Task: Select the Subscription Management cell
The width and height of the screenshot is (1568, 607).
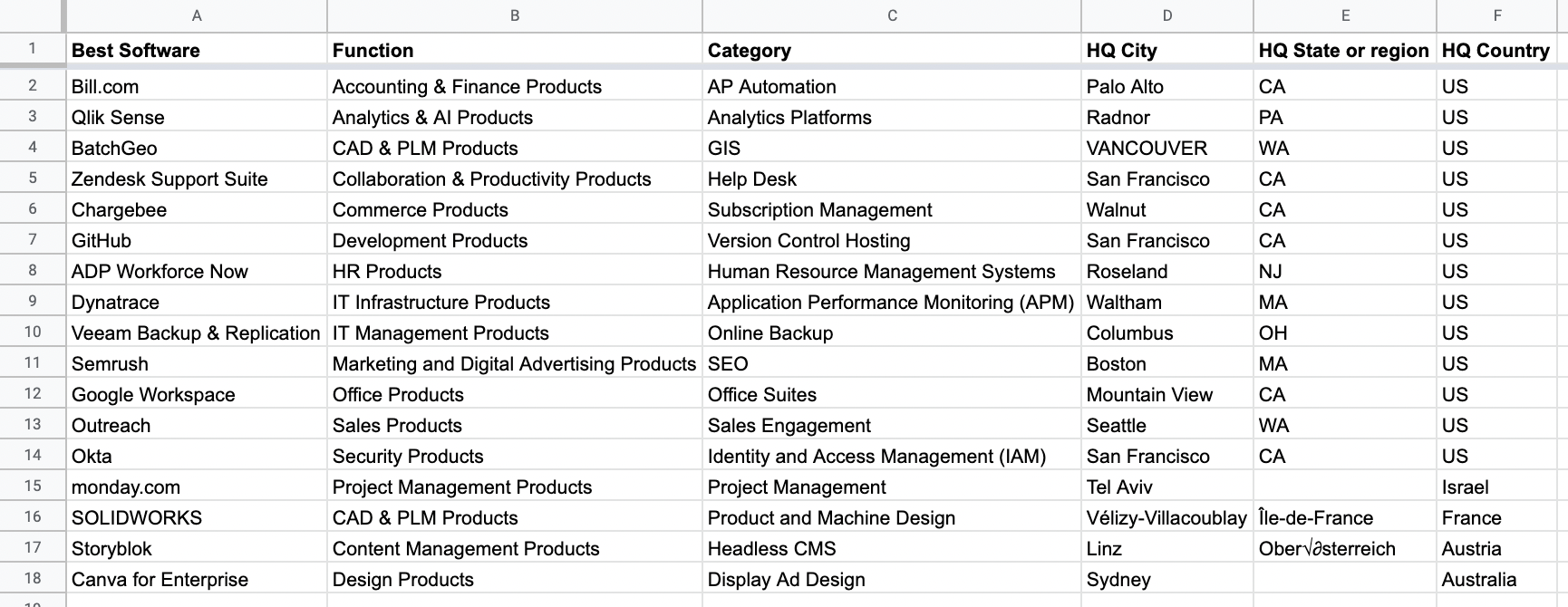Action: click(892, 209)
